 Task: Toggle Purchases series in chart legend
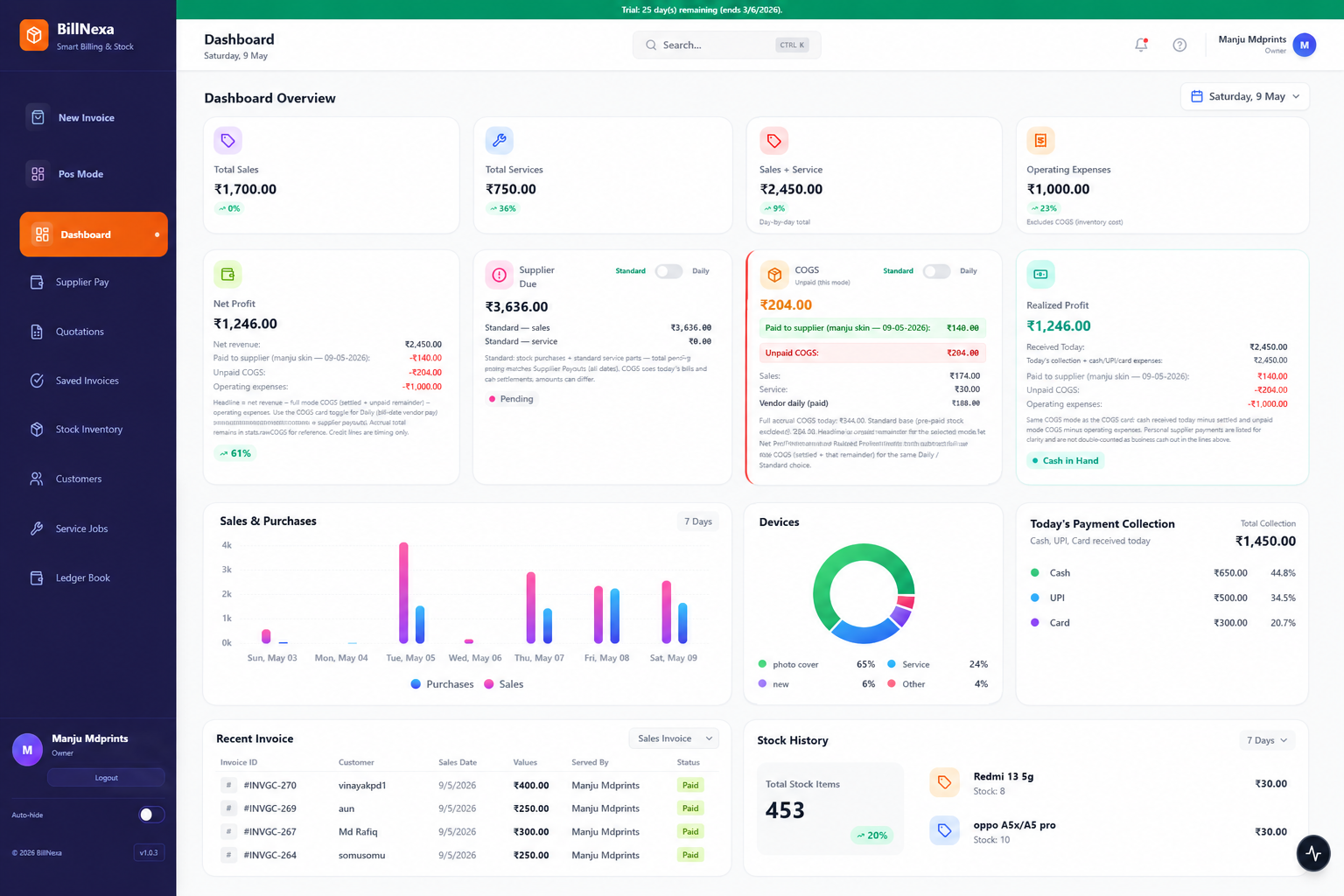442,684
